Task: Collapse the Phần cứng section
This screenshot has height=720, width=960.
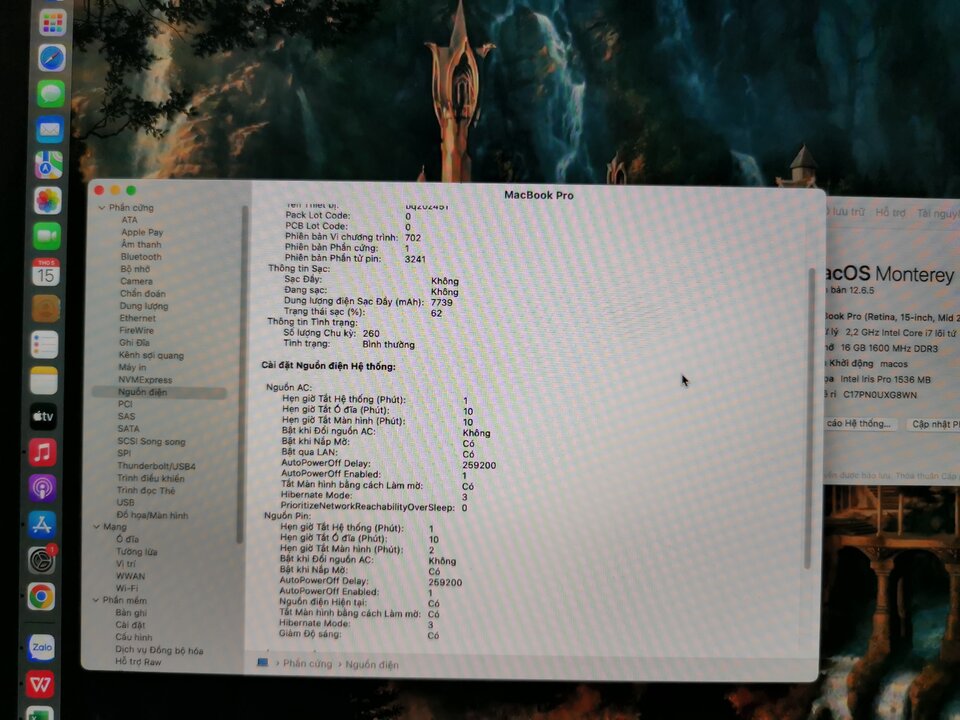Action: click(102, 208)
